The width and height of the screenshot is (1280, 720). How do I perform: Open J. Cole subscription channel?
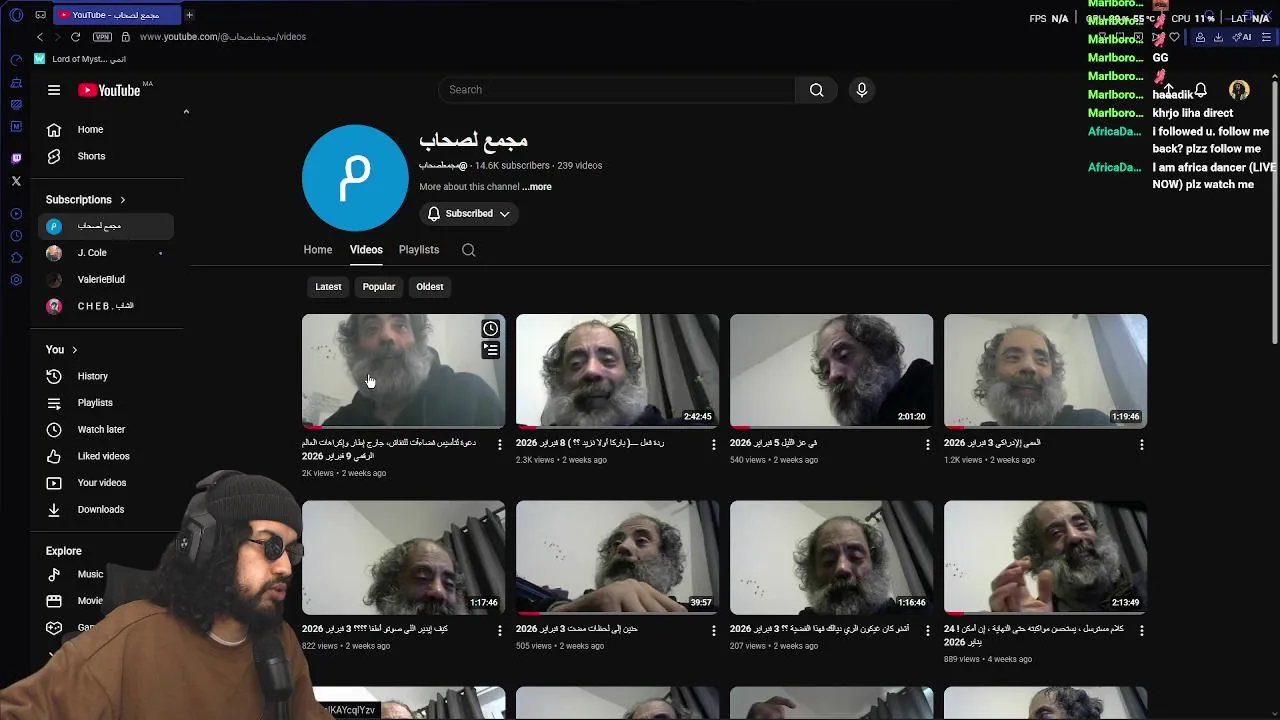[106, 253]
